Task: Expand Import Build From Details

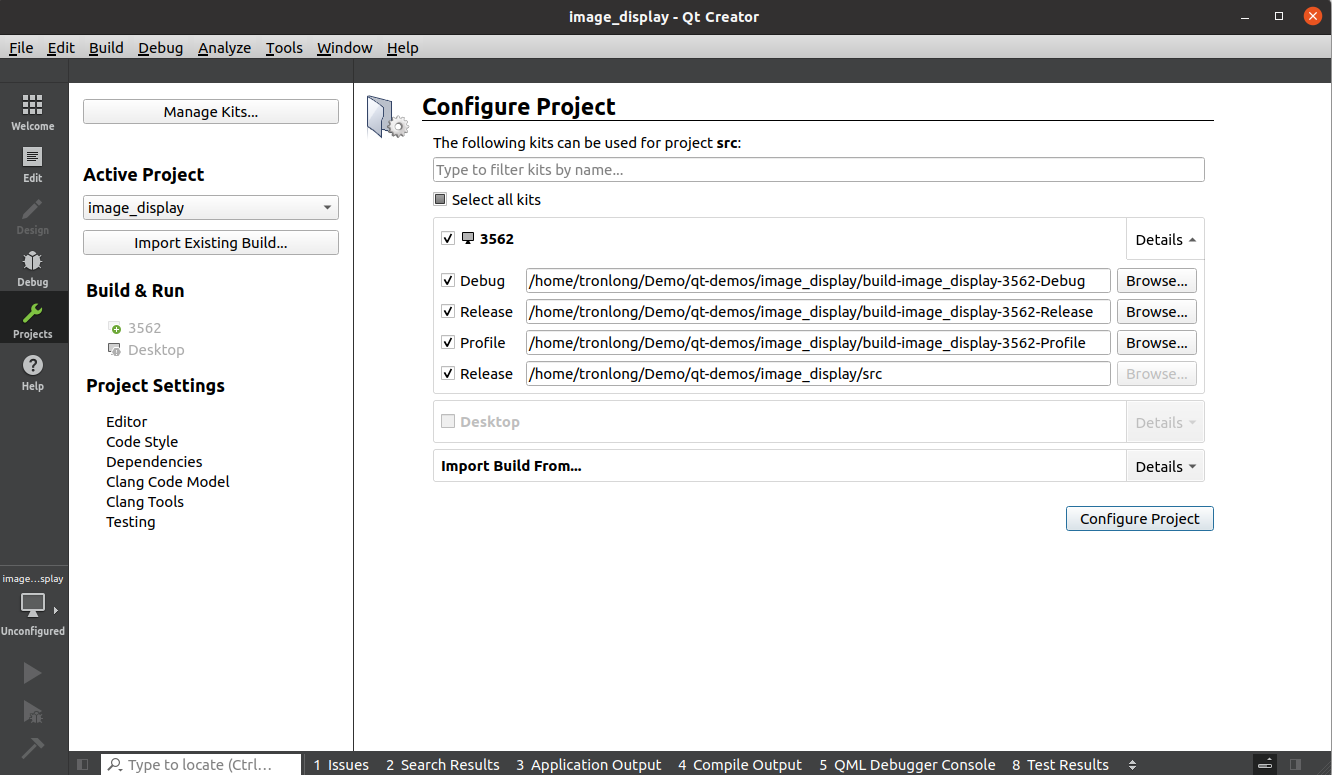Action: tap(1165, 467)
